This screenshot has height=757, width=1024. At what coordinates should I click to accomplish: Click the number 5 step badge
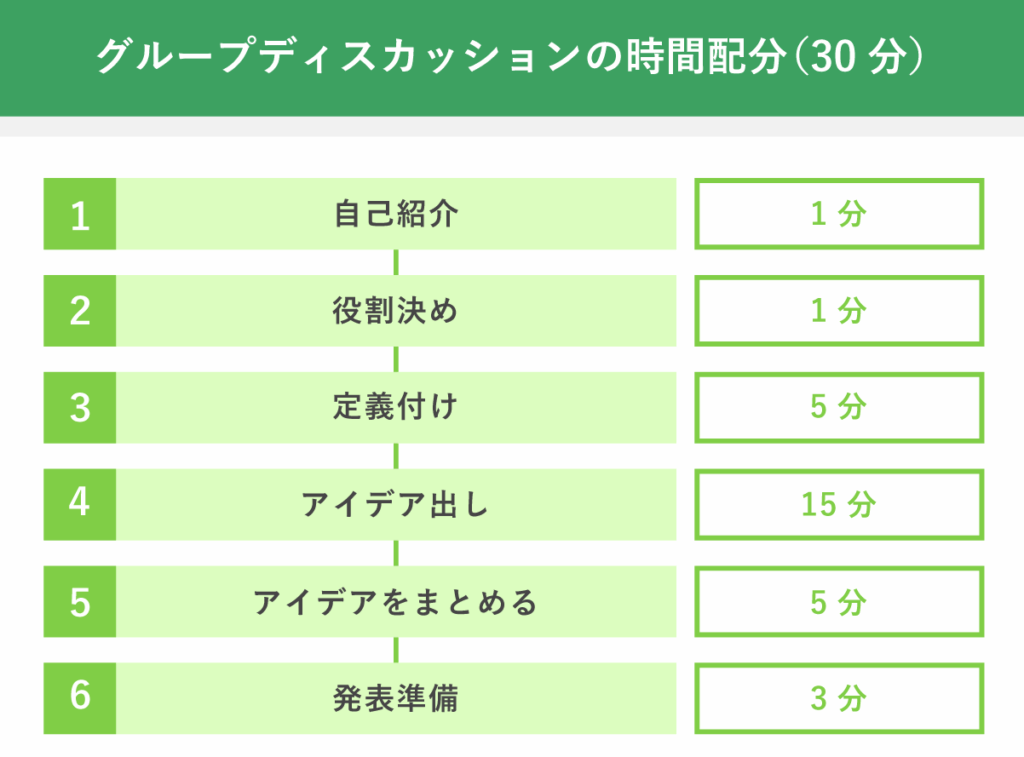click(79, 602)
